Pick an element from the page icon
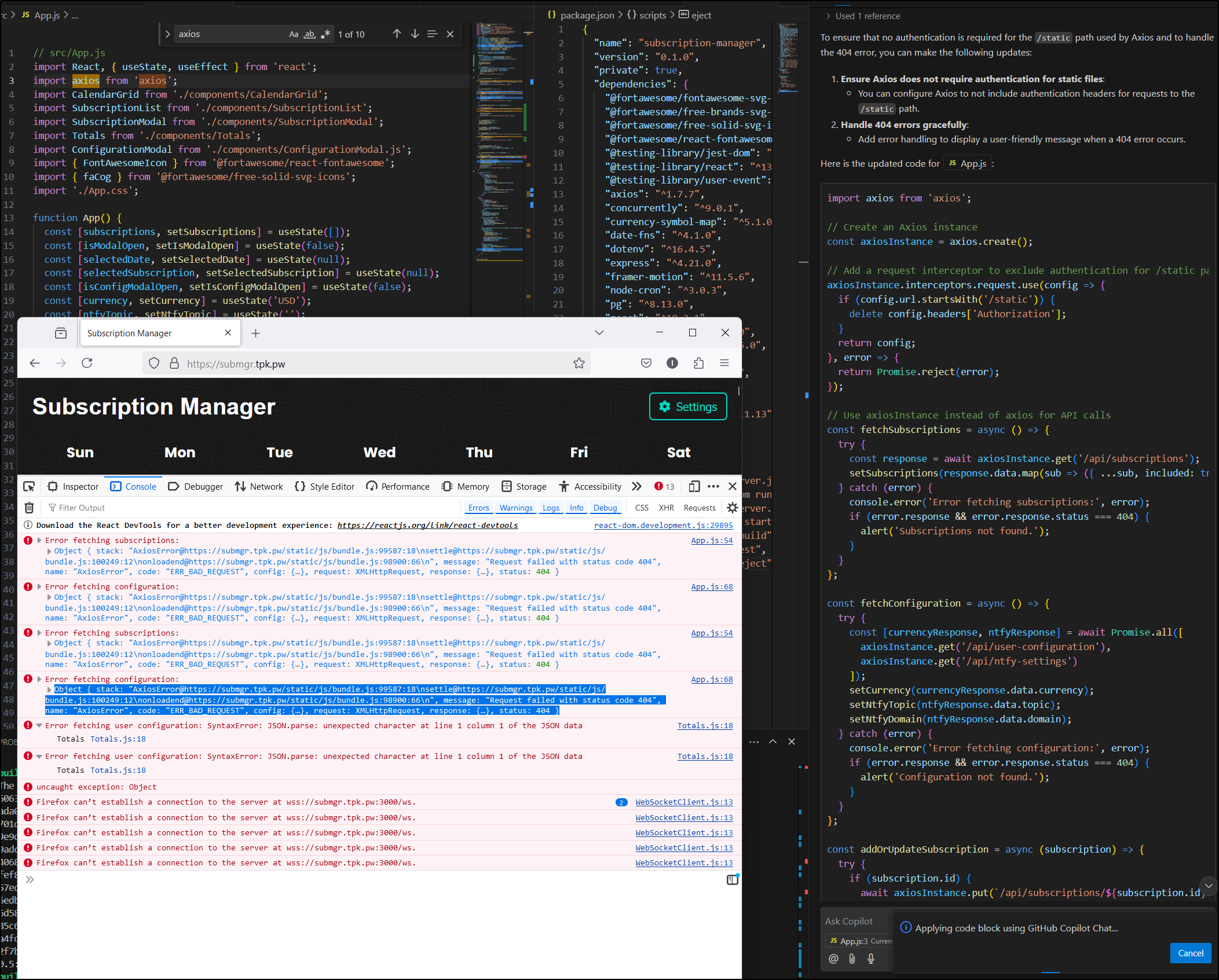The width and height of the screenshot is (1219, 980). coord(29,486)
